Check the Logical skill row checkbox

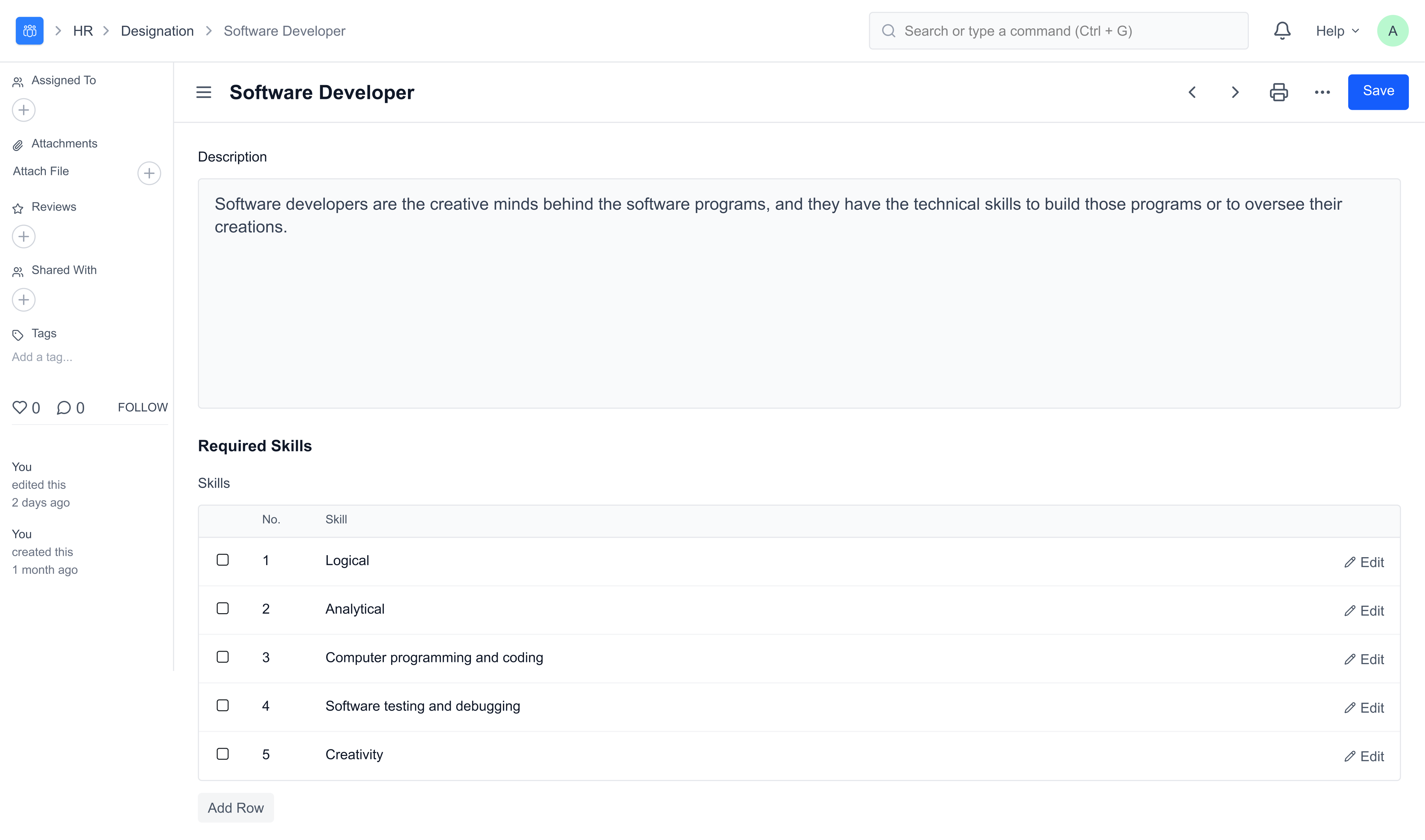[223, 560]
